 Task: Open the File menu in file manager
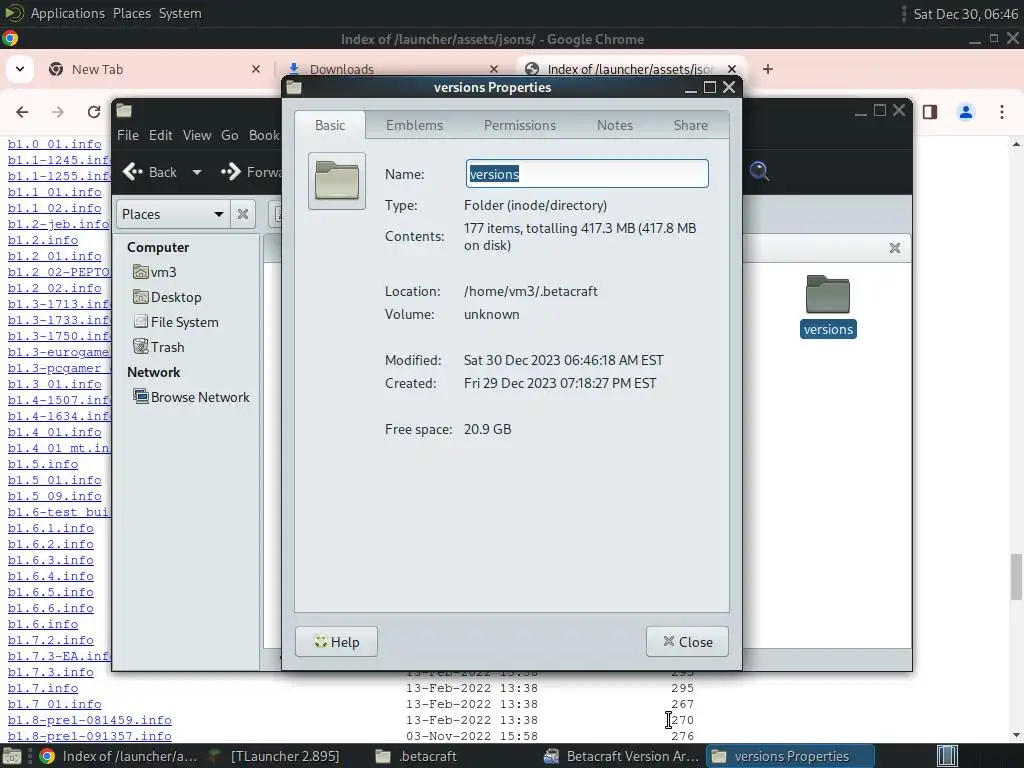tap(128, 135)
